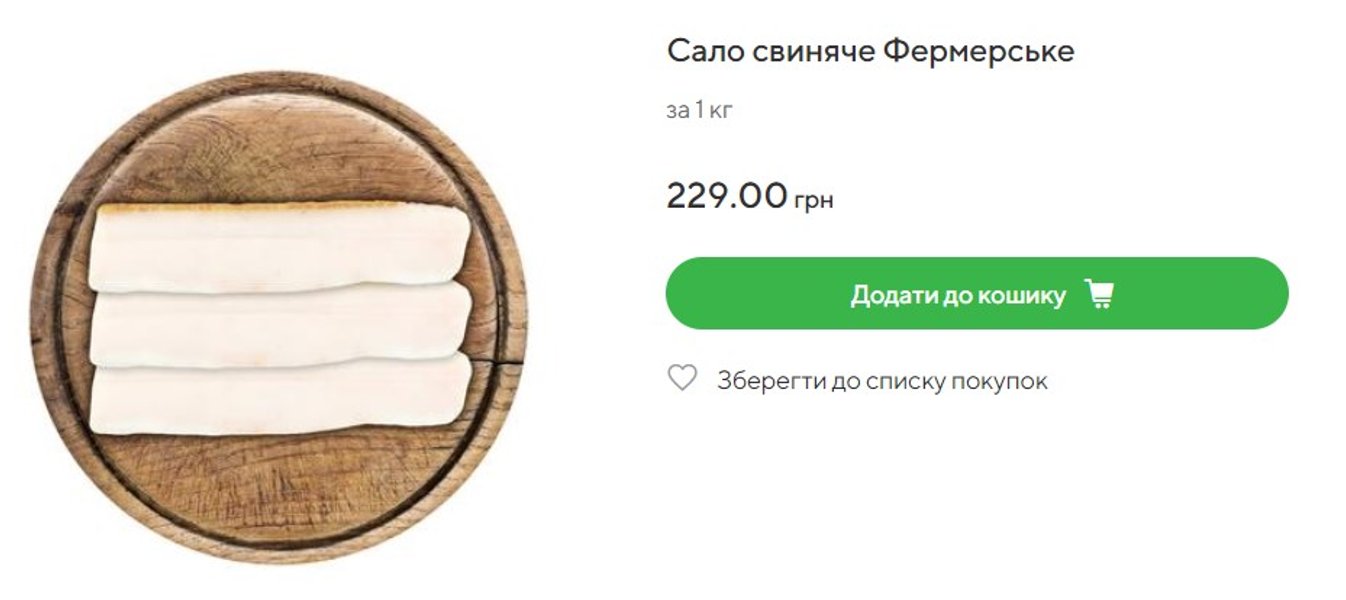Click the word свиняче in product name
Image resolution: width=1346 pixels, height=600 pixels.
click(x=808, y=52)
